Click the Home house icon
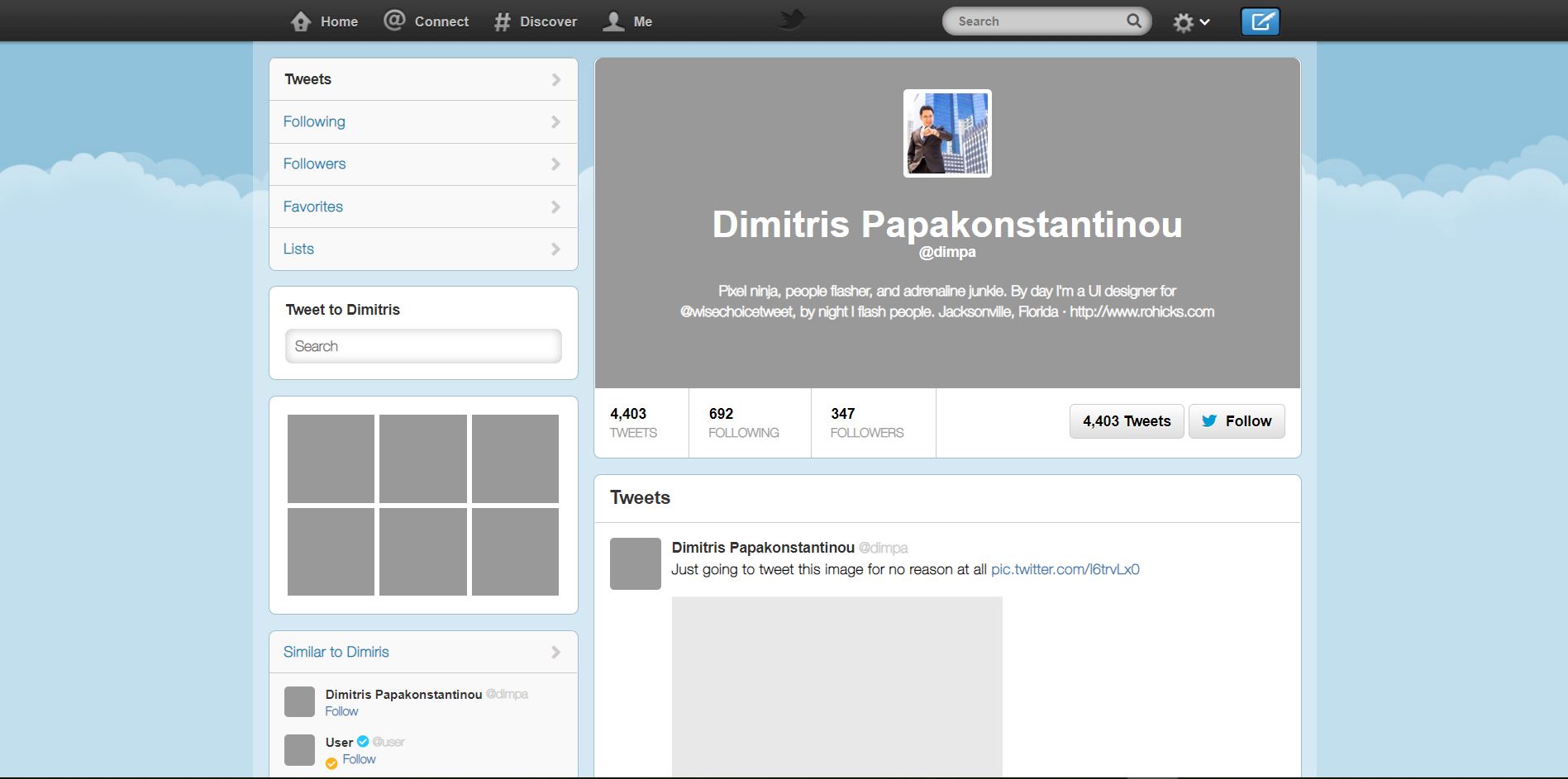 point(301,21)
